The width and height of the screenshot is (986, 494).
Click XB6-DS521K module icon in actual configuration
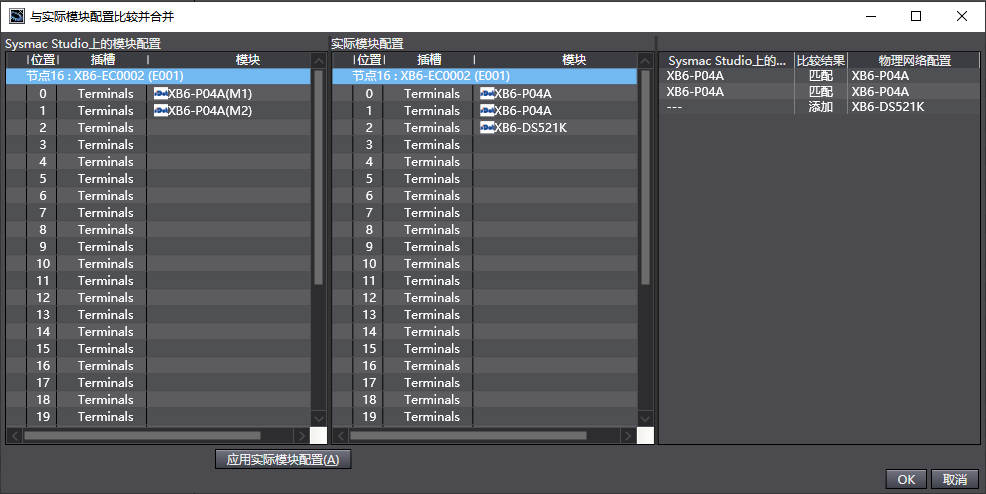[x=487, y=128]
